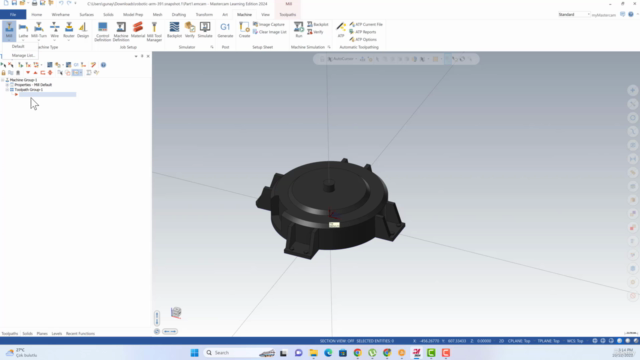Click the ATP icon

[x=341, y=31]
